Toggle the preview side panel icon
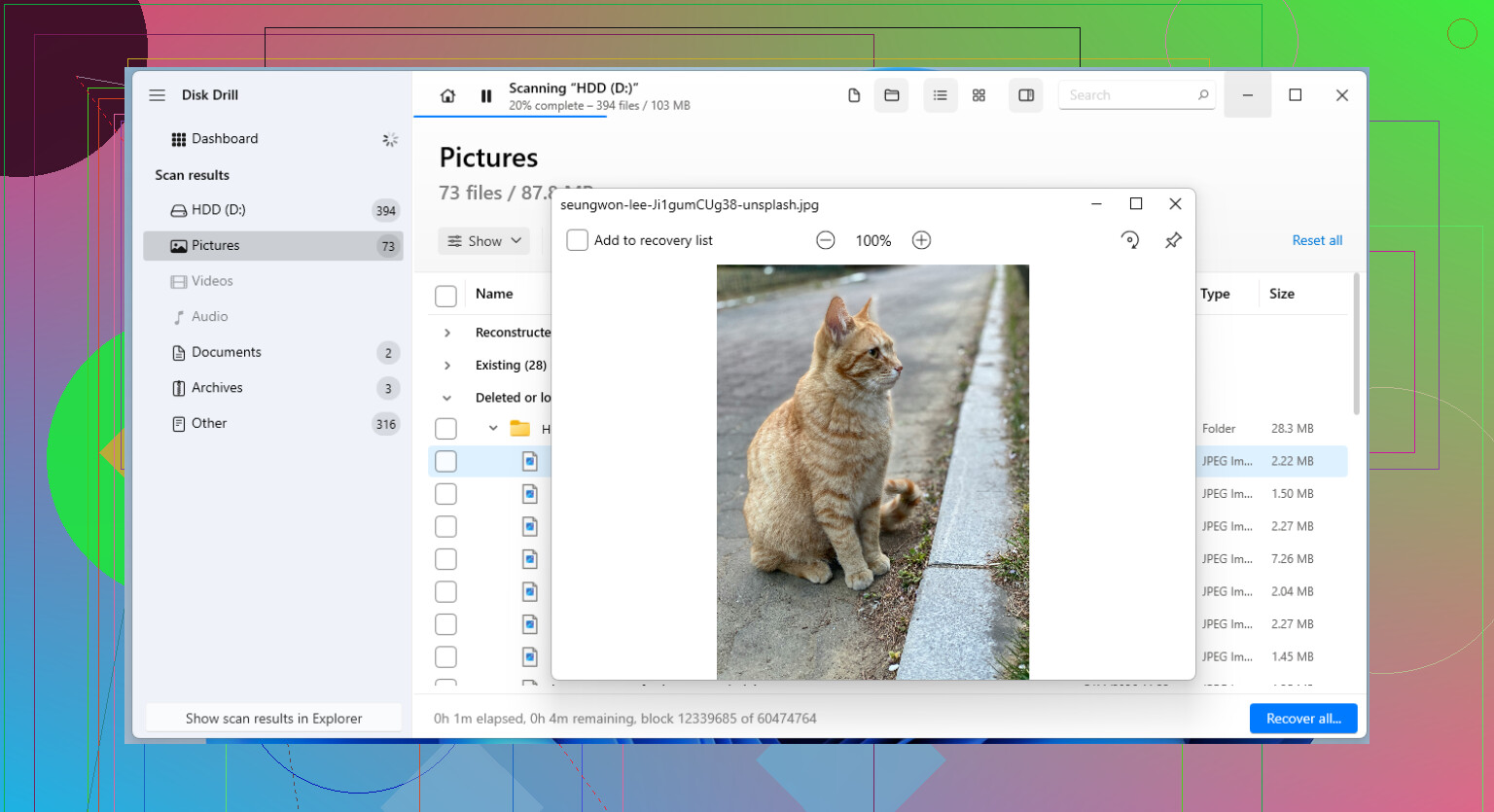The height and width of the screenshot is (812, 1494). click(1025, 95)
